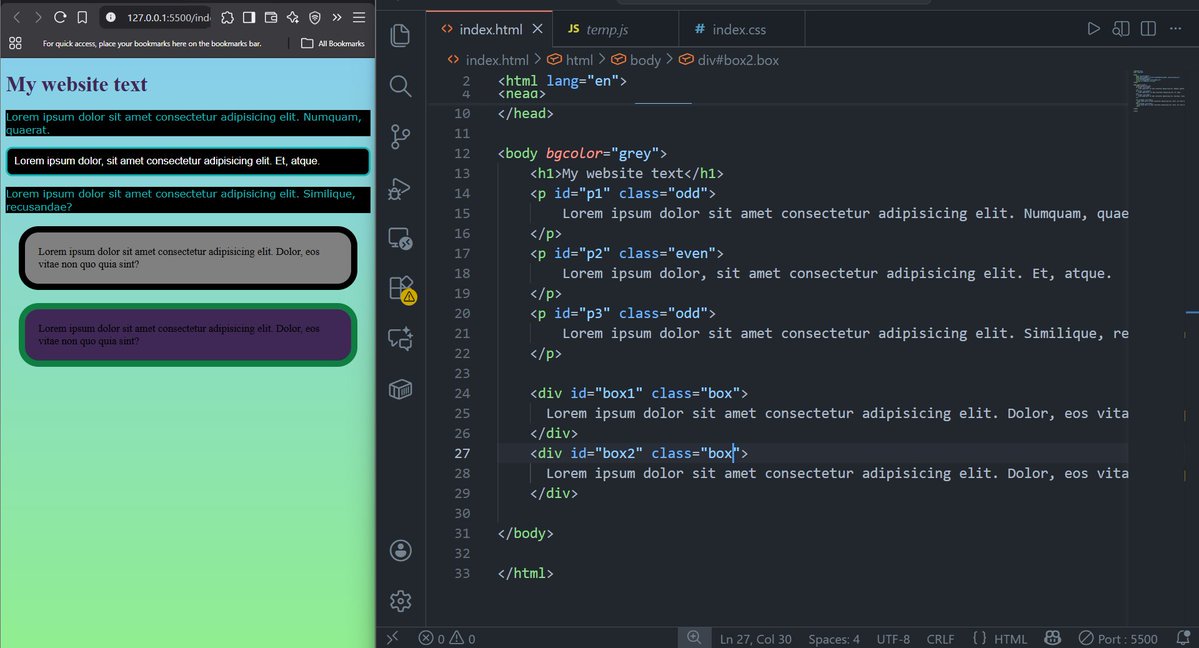The width and height of the screenshot is (1199, 648).
Task: Open the Accounts icon in activity bar
Action: (400, 550)
